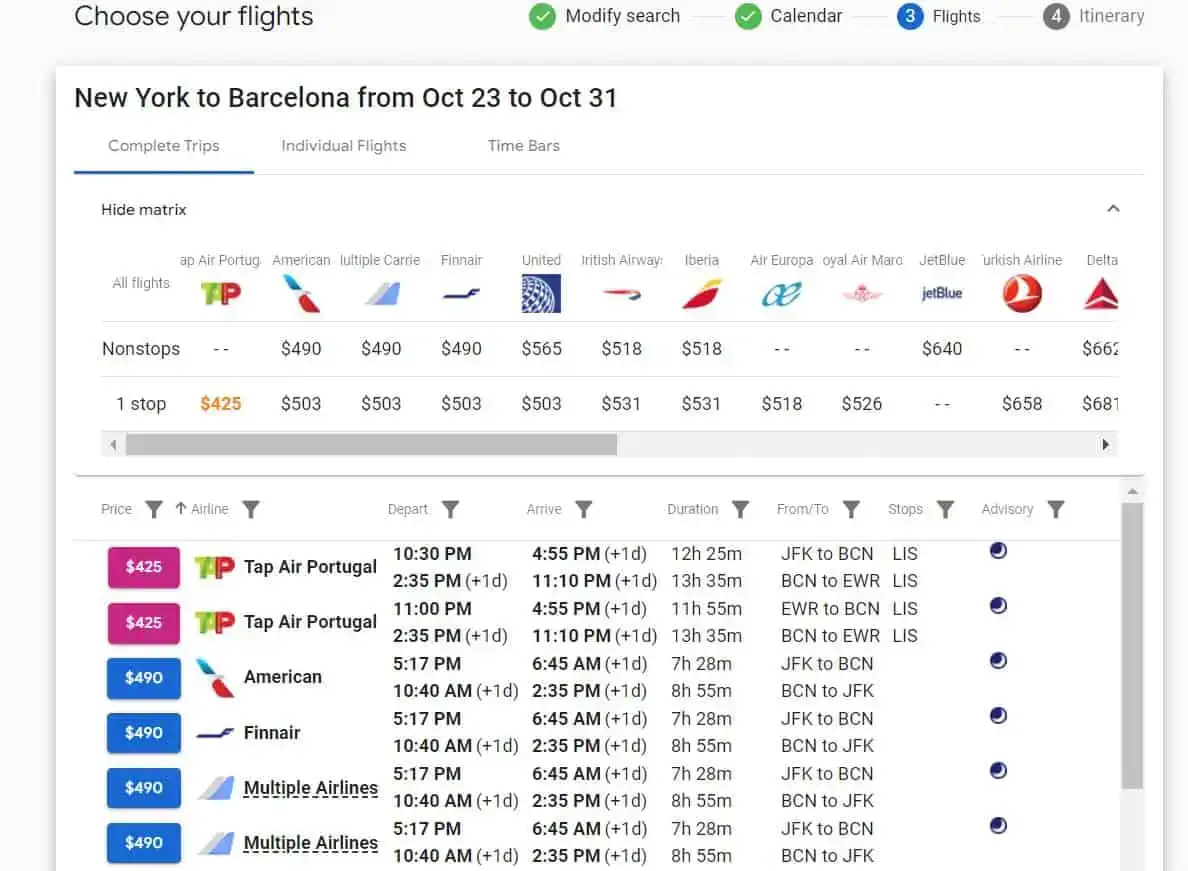Click the Iberia airline logo
The height and width of the screenshot is (871, 1188).
[x=701, y=294]
